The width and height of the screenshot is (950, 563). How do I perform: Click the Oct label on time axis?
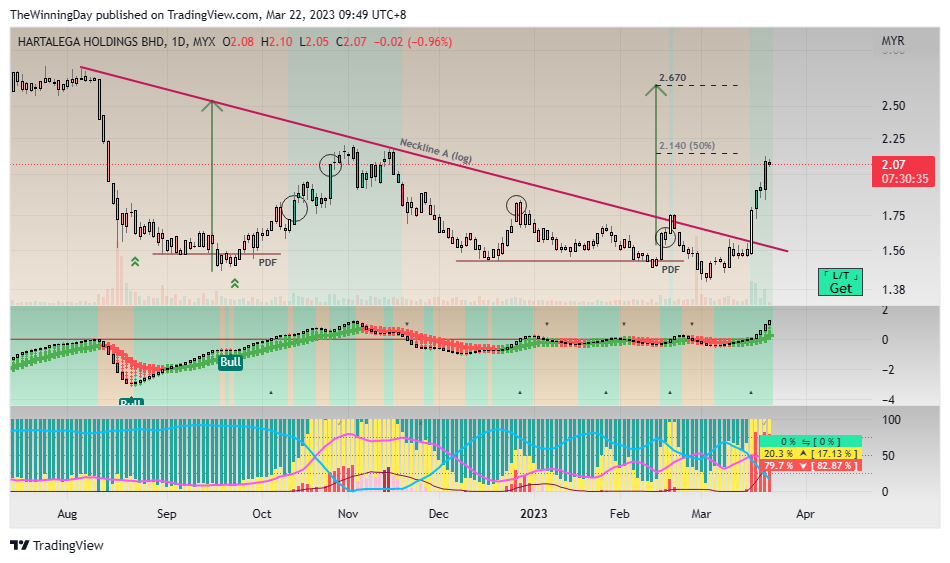coord(262,514)
